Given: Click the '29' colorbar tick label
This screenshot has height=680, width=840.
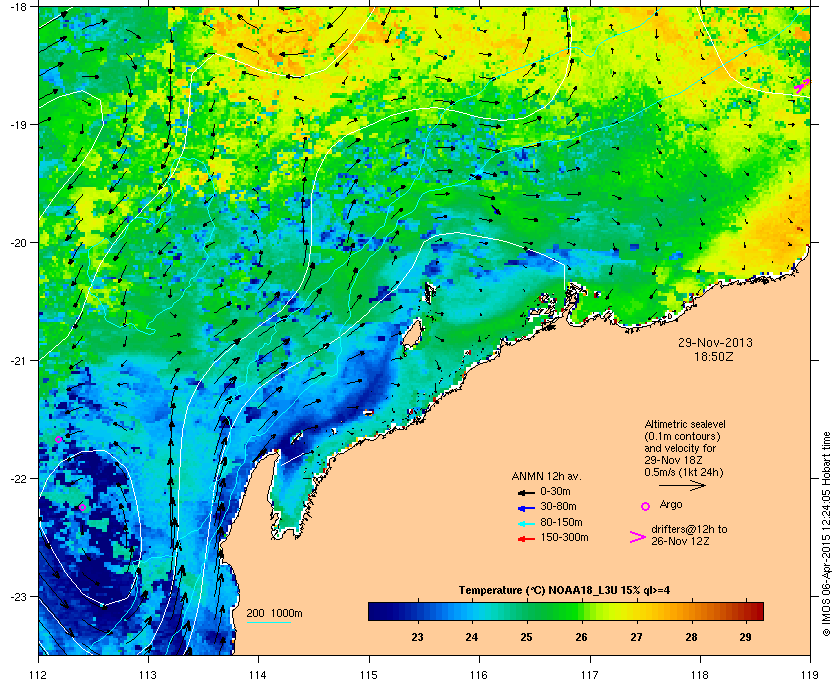Looking at the screenshot, I should pos(746,637).
